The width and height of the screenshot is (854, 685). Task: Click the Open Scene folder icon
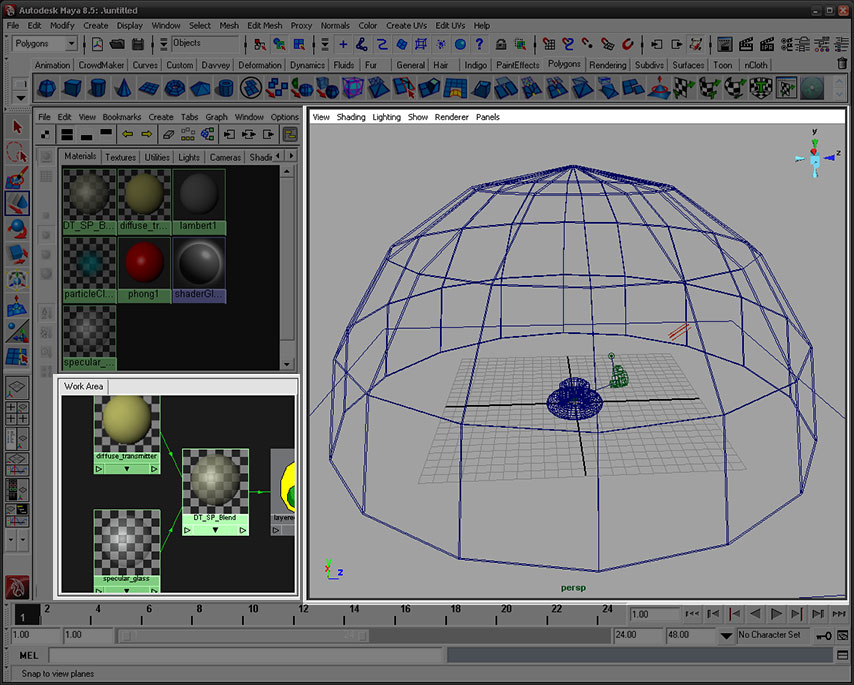(117, 44)
